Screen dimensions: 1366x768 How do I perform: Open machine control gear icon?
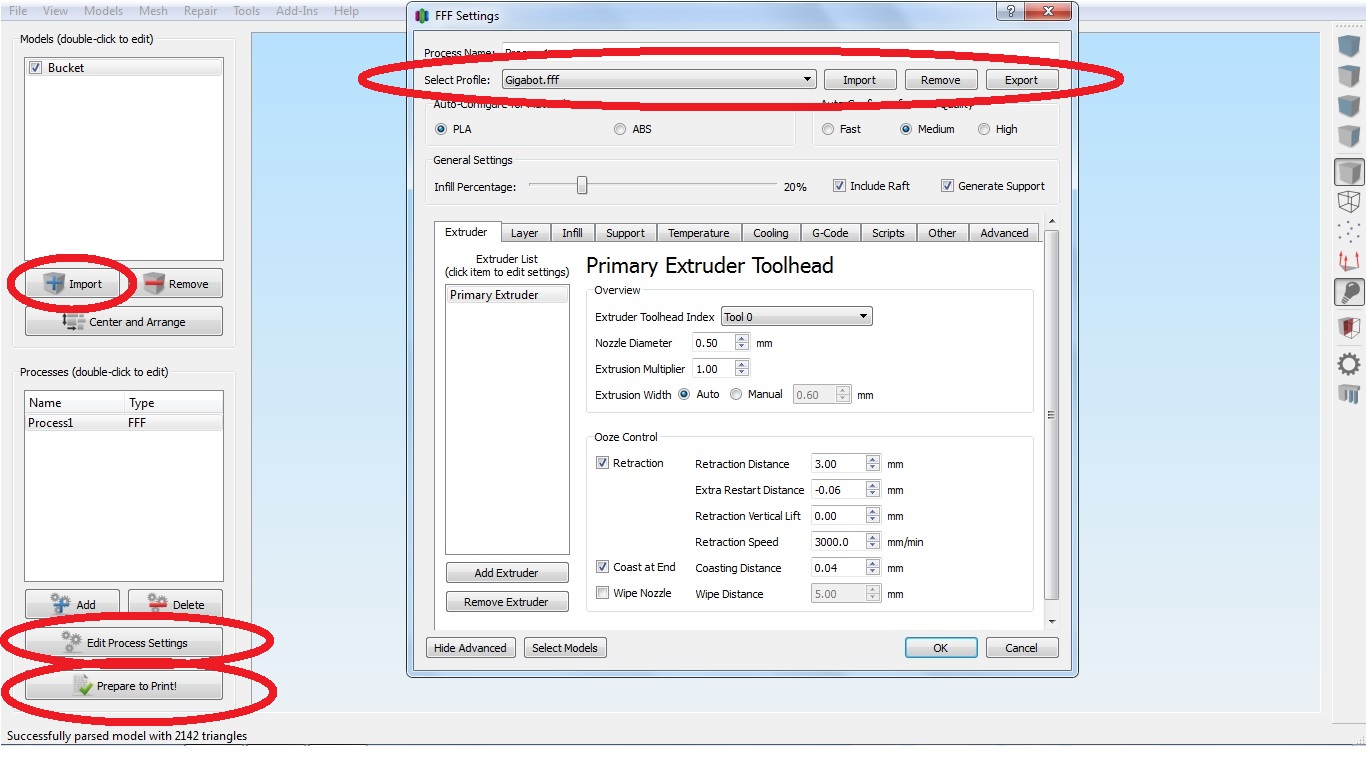(x=1349, y=364)
